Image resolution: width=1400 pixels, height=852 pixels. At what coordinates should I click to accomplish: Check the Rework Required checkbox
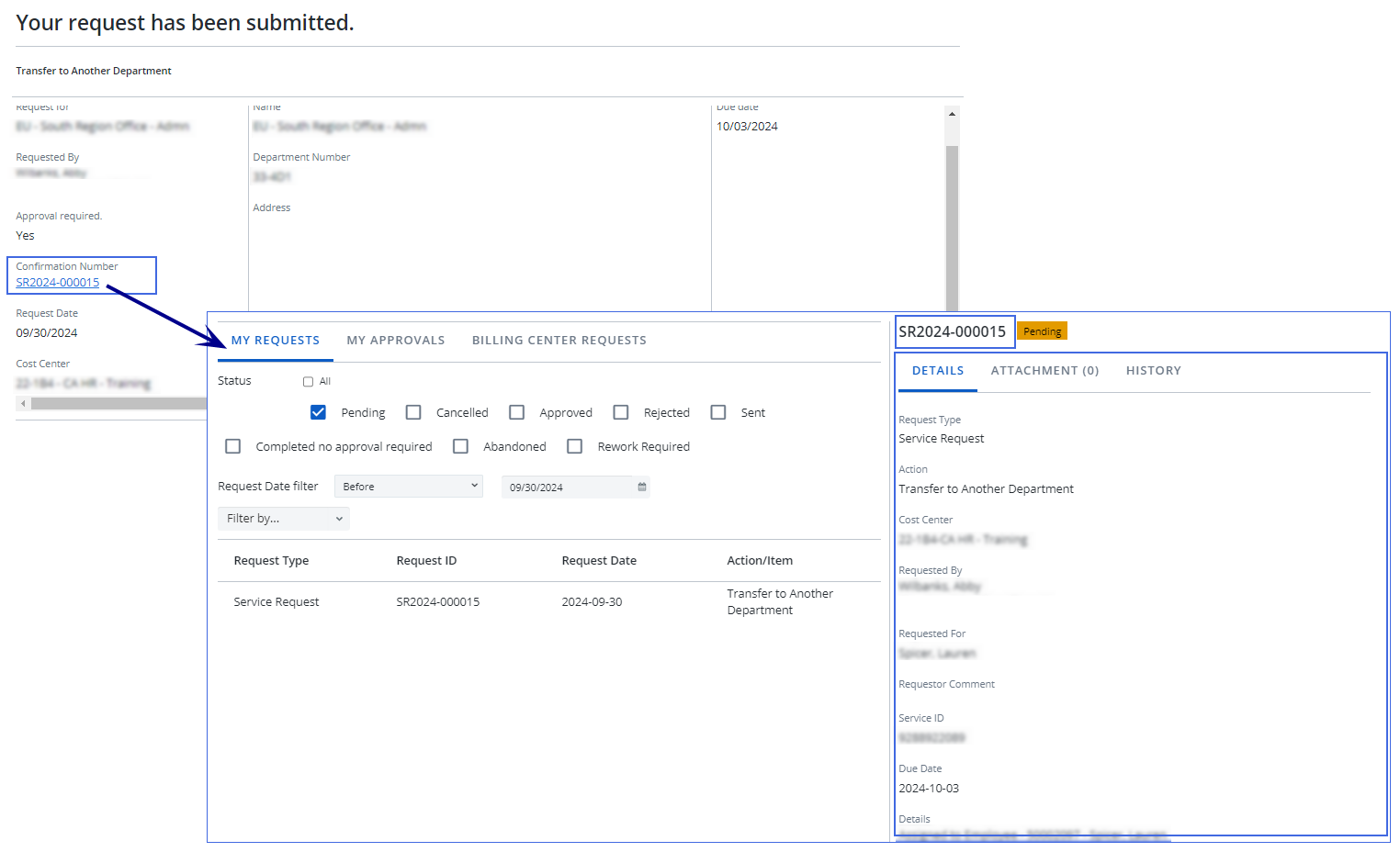click(x=575, y=447)
